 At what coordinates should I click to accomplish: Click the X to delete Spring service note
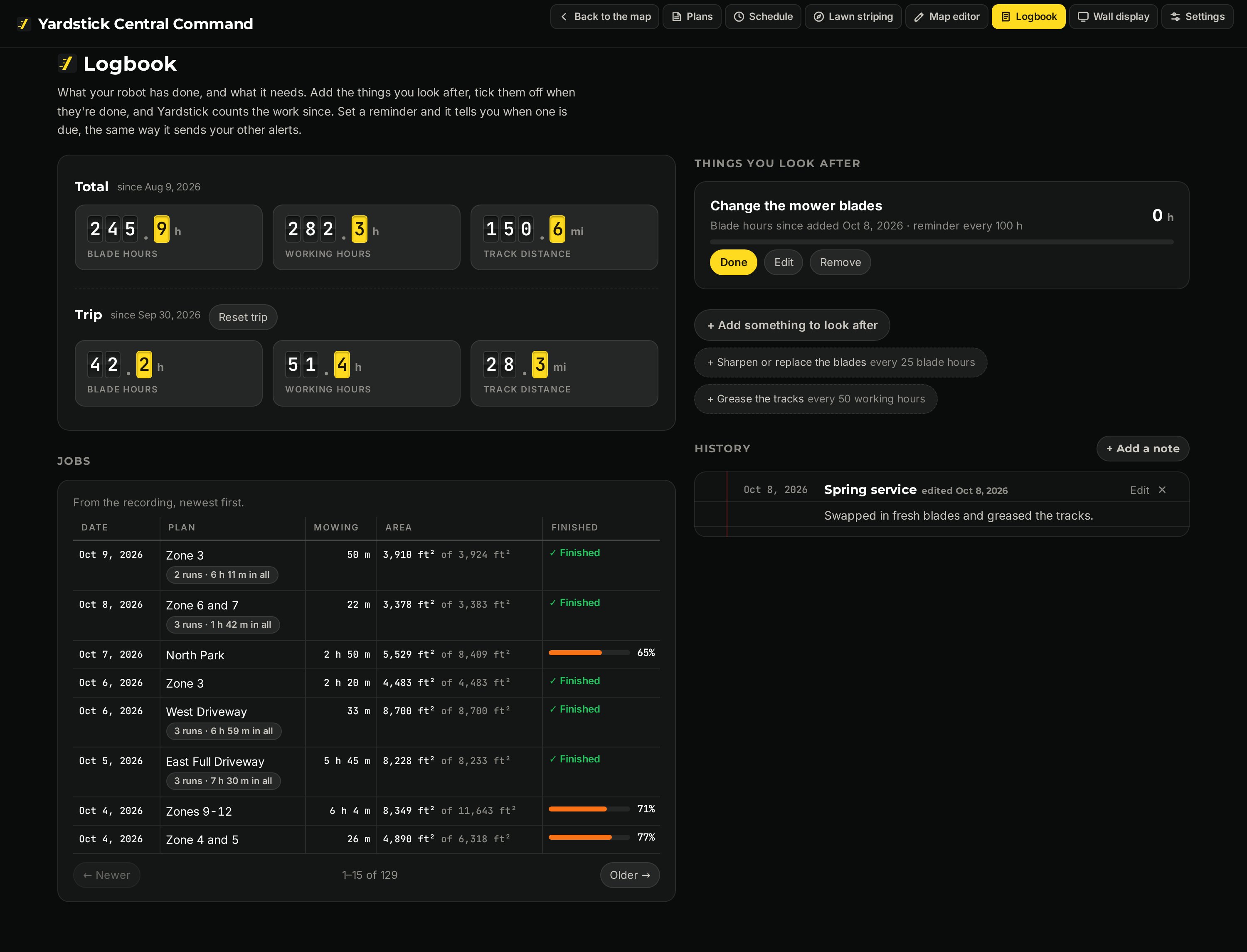point(1162,490)
